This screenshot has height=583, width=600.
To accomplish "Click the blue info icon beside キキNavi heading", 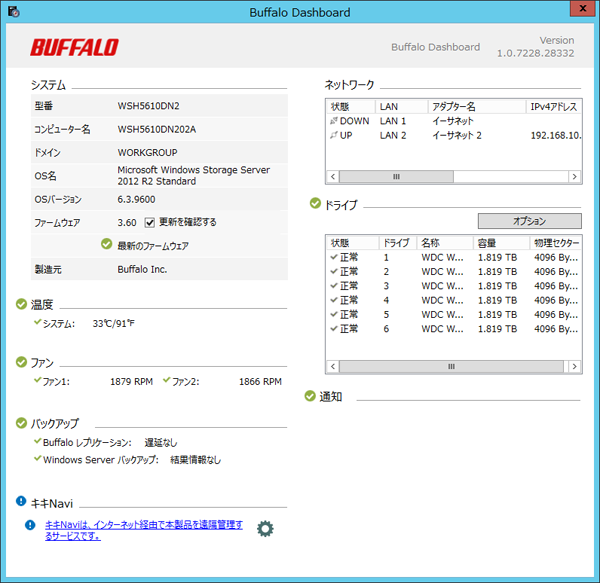I will [x=21, y=502].
